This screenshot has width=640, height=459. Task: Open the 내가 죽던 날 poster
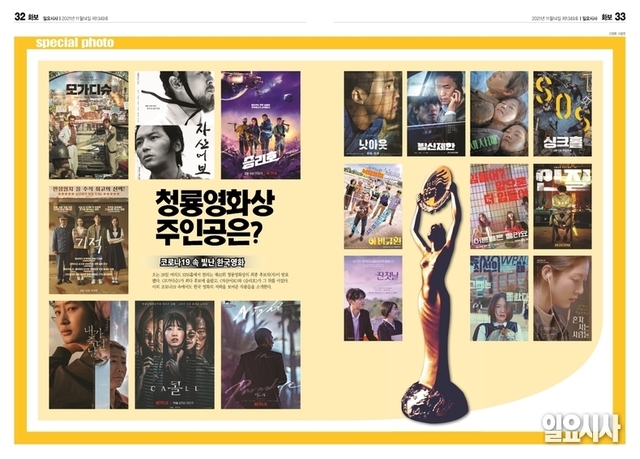(x=89, y=355)
